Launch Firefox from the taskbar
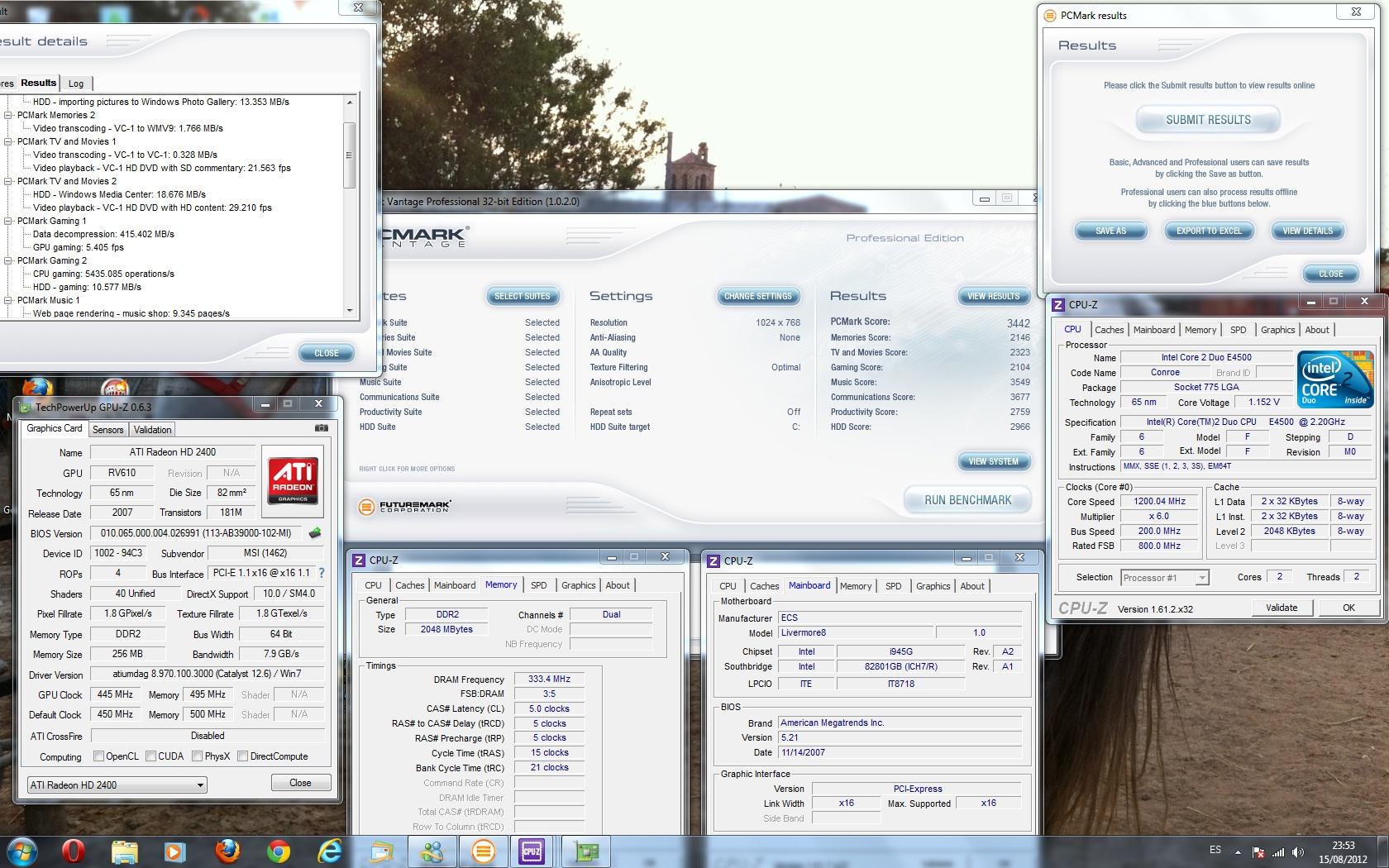 (227, 851)
